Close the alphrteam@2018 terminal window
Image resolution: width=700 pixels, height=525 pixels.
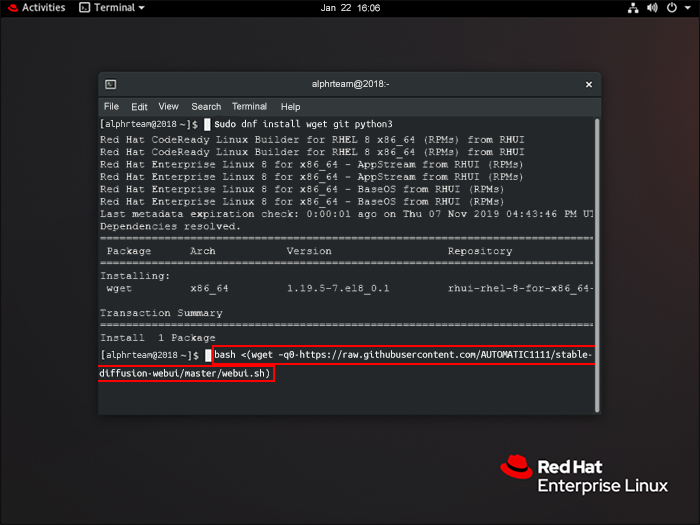pos(589,84)
